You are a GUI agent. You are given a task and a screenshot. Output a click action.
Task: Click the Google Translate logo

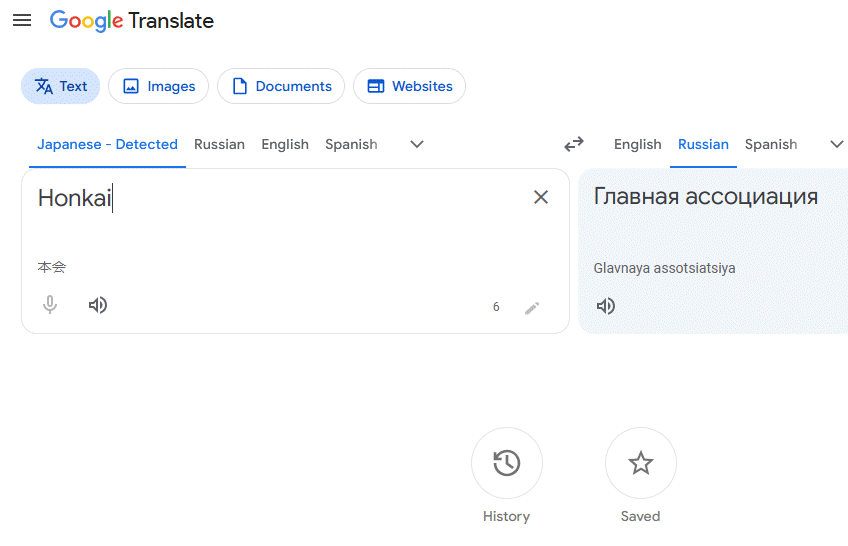[132, 20]
